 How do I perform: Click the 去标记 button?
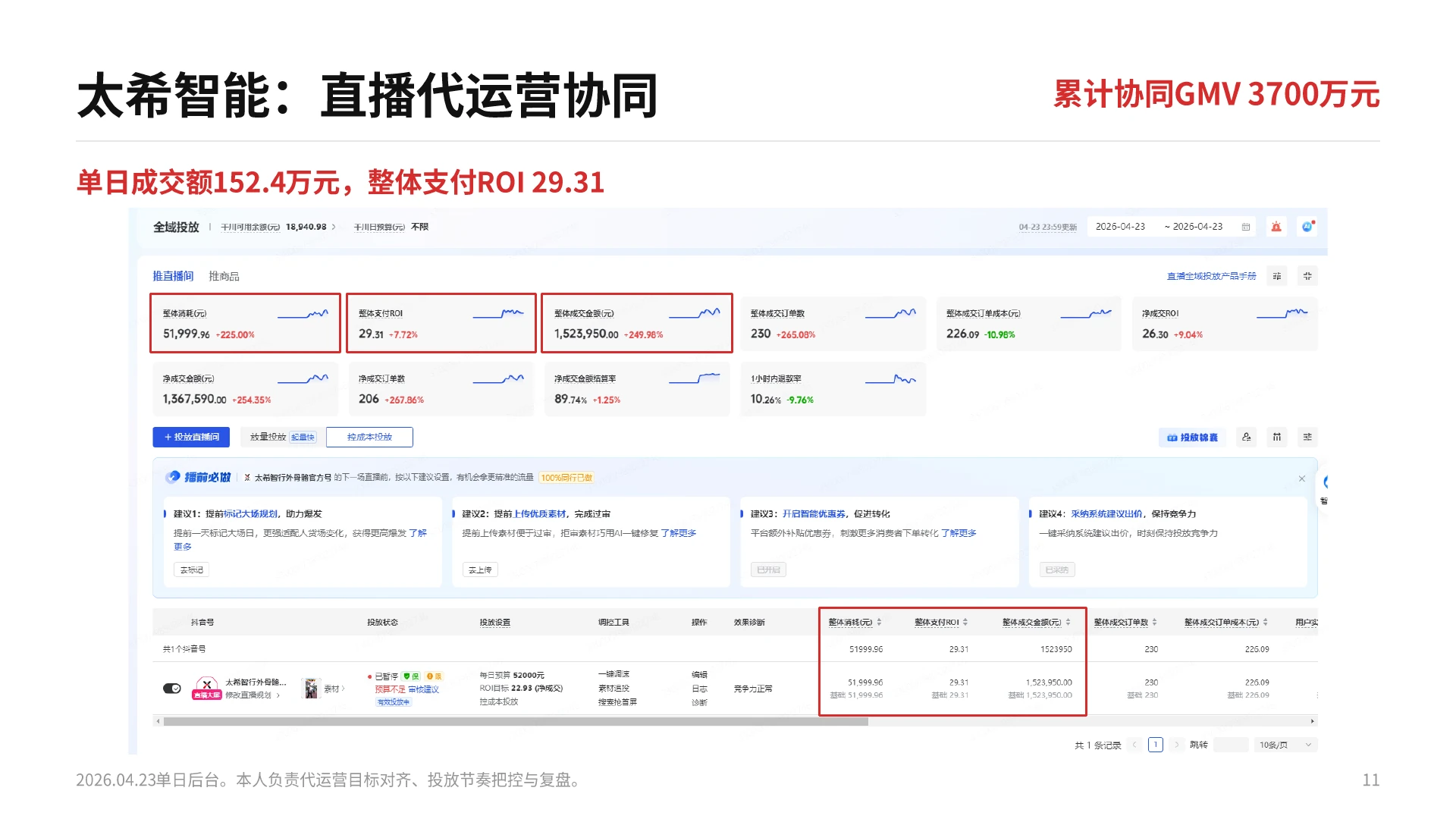coord(192,570)
